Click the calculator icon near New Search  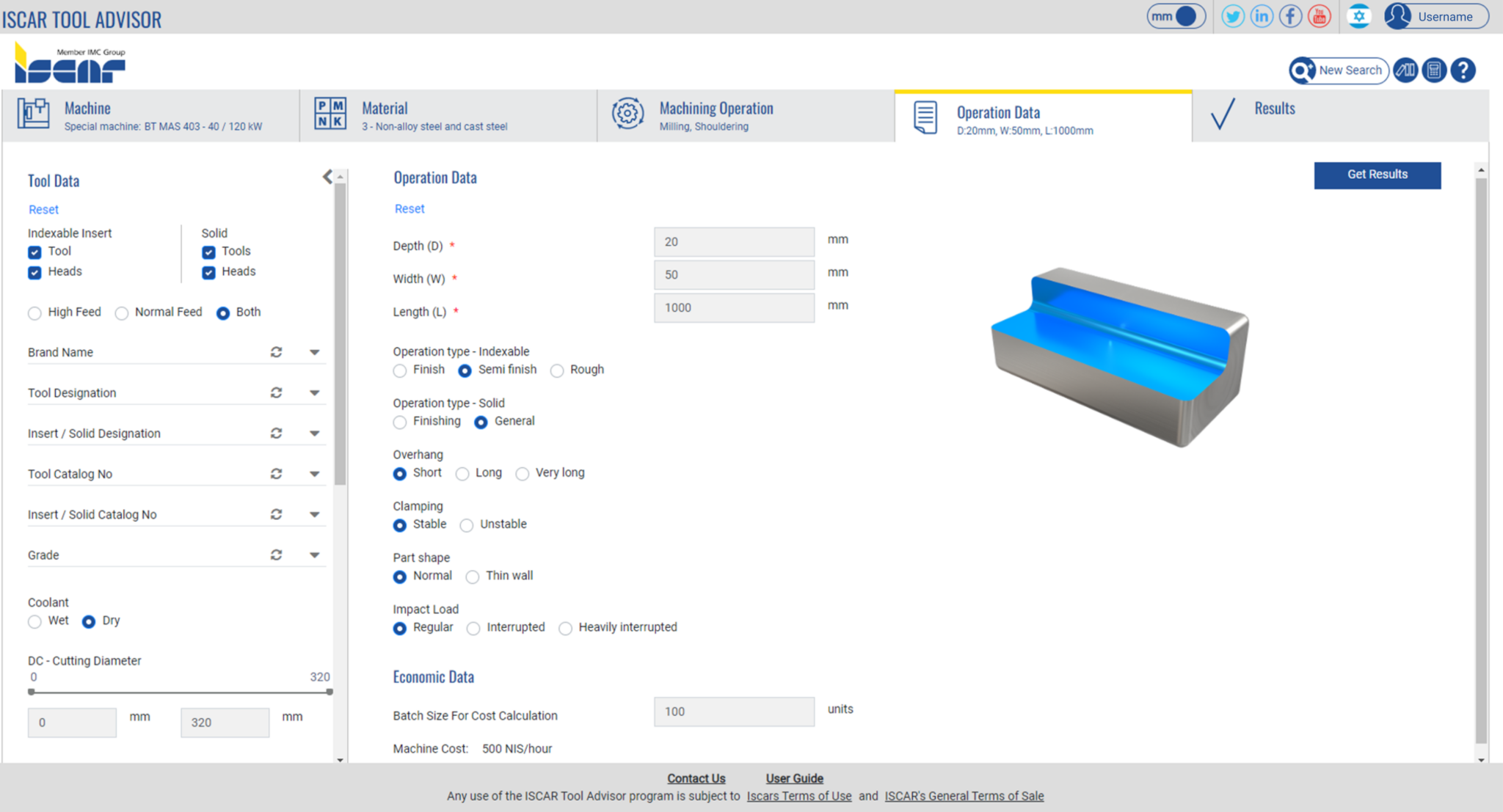pos(1434,70)
